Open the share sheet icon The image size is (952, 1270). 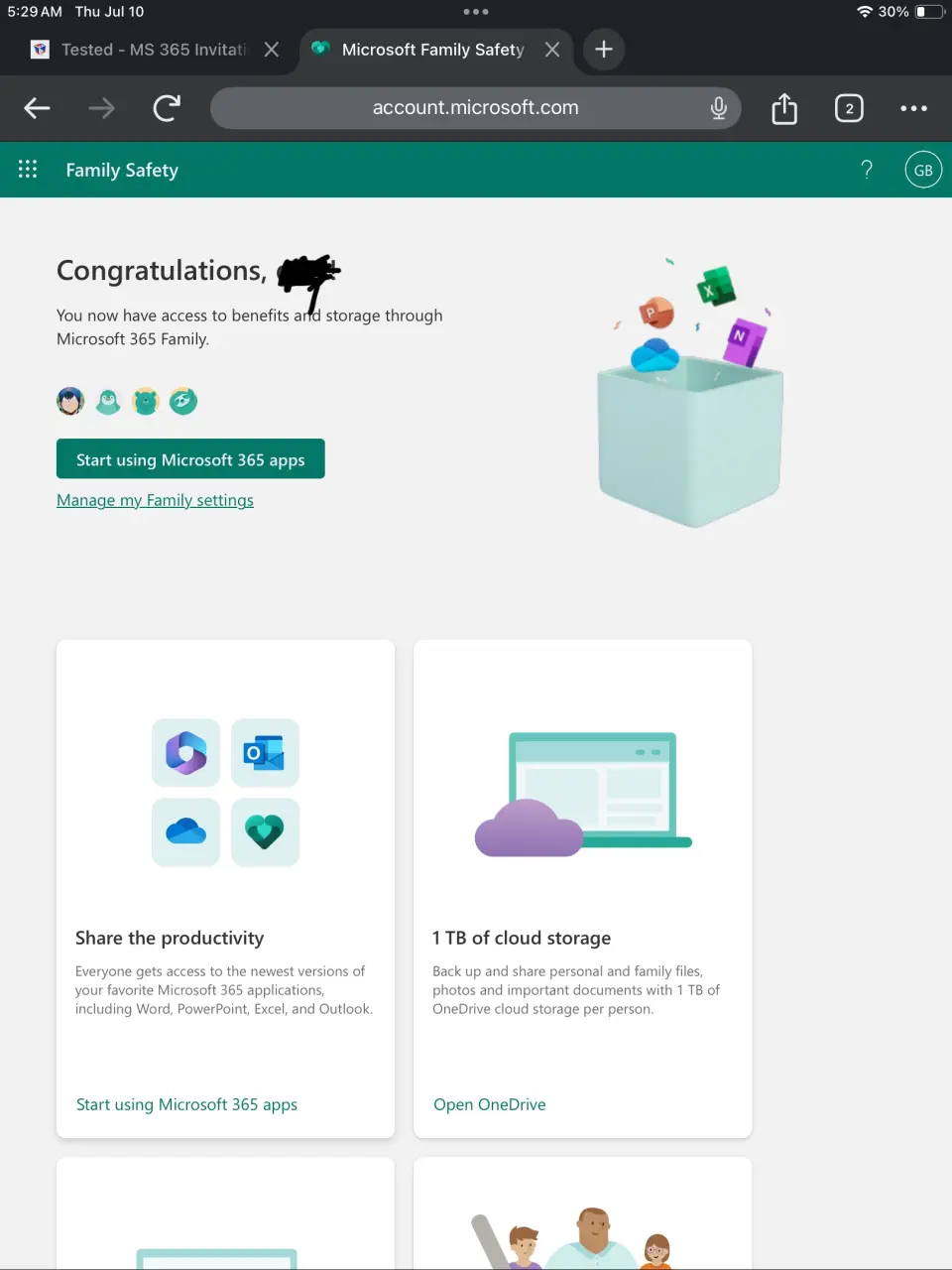tap(784, 108)
